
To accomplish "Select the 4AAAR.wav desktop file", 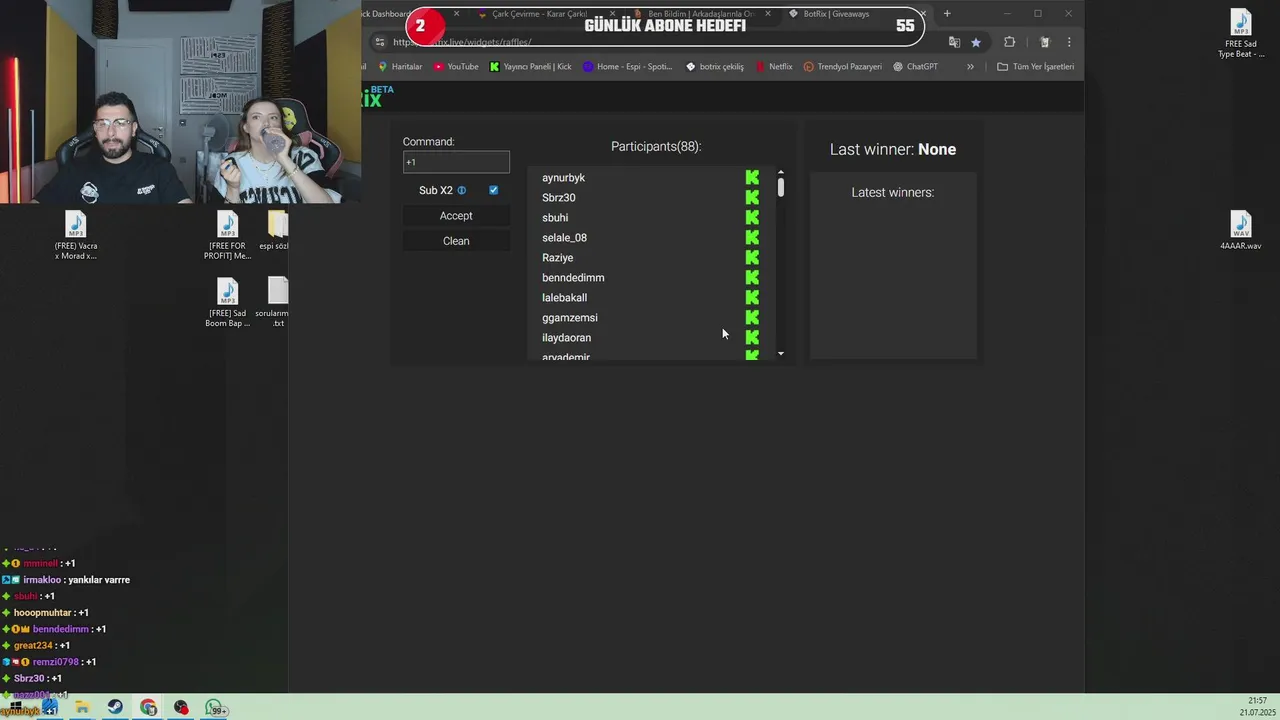I will pyautogui.click(x=1241, y=231).
